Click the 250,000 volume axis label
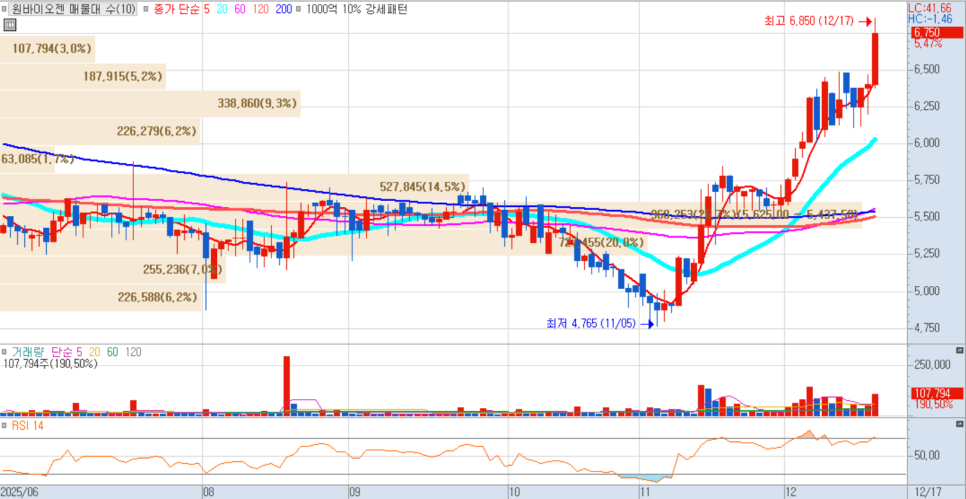 pyautogui.click(x=930, y=364)
